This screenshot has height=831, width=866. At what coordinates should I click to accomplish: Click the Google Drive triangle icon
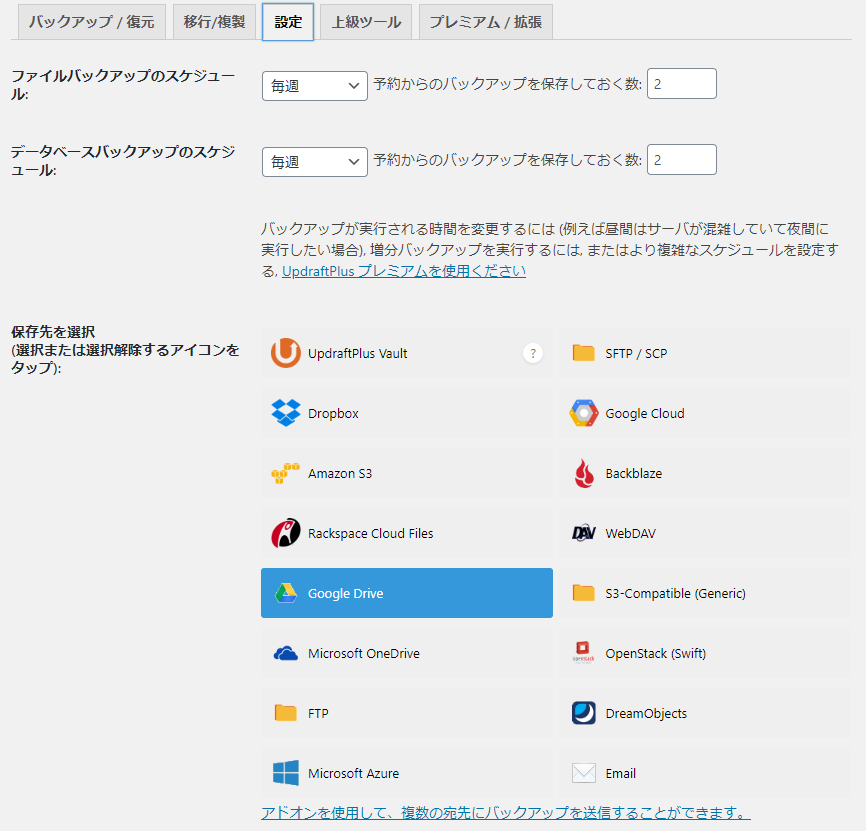coord(286,593)
